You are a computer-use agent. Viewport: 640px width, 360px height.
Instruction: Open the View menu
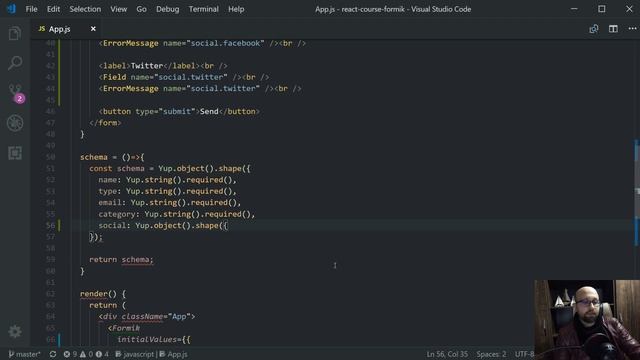pyautogui.click(x=118, y=9)
